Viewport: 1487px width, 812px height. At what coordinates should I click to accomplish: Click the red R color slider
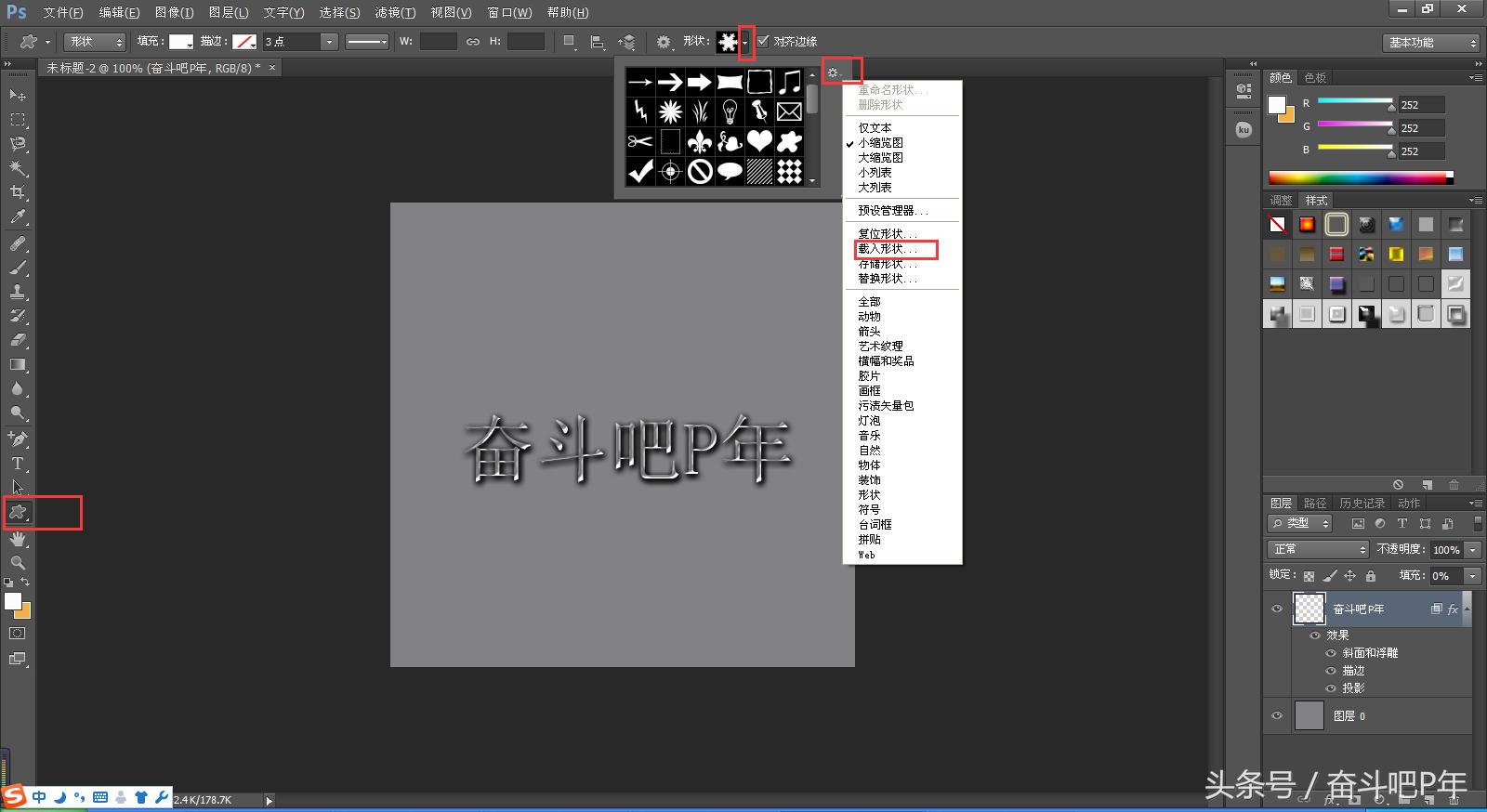click(1354, 101)
